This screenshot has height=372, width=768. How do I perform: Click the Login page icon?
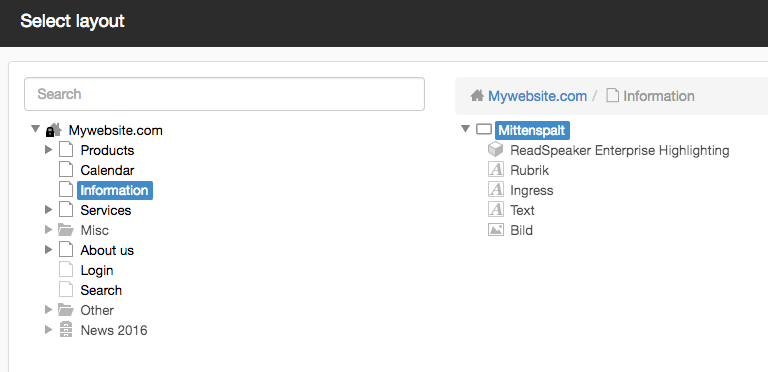tap(66, 270)
